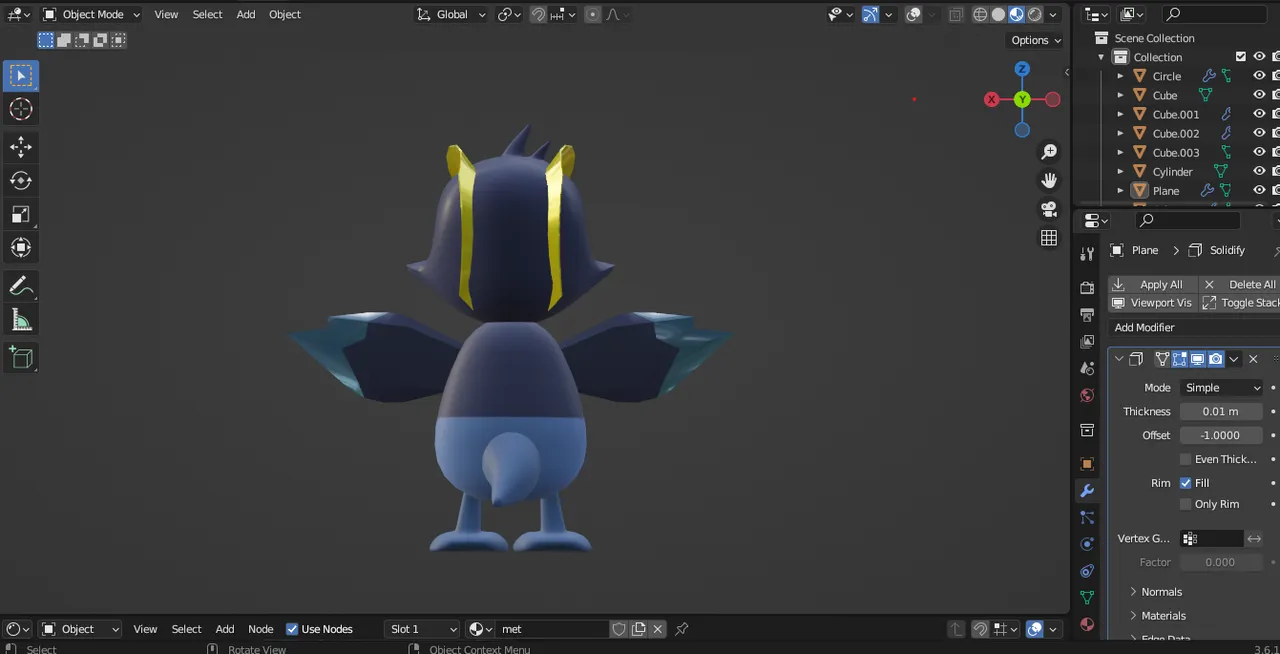This screenshot has width=1280, height=654.
Task: Open the Global transform orientation dropdown
Action: 451,14
